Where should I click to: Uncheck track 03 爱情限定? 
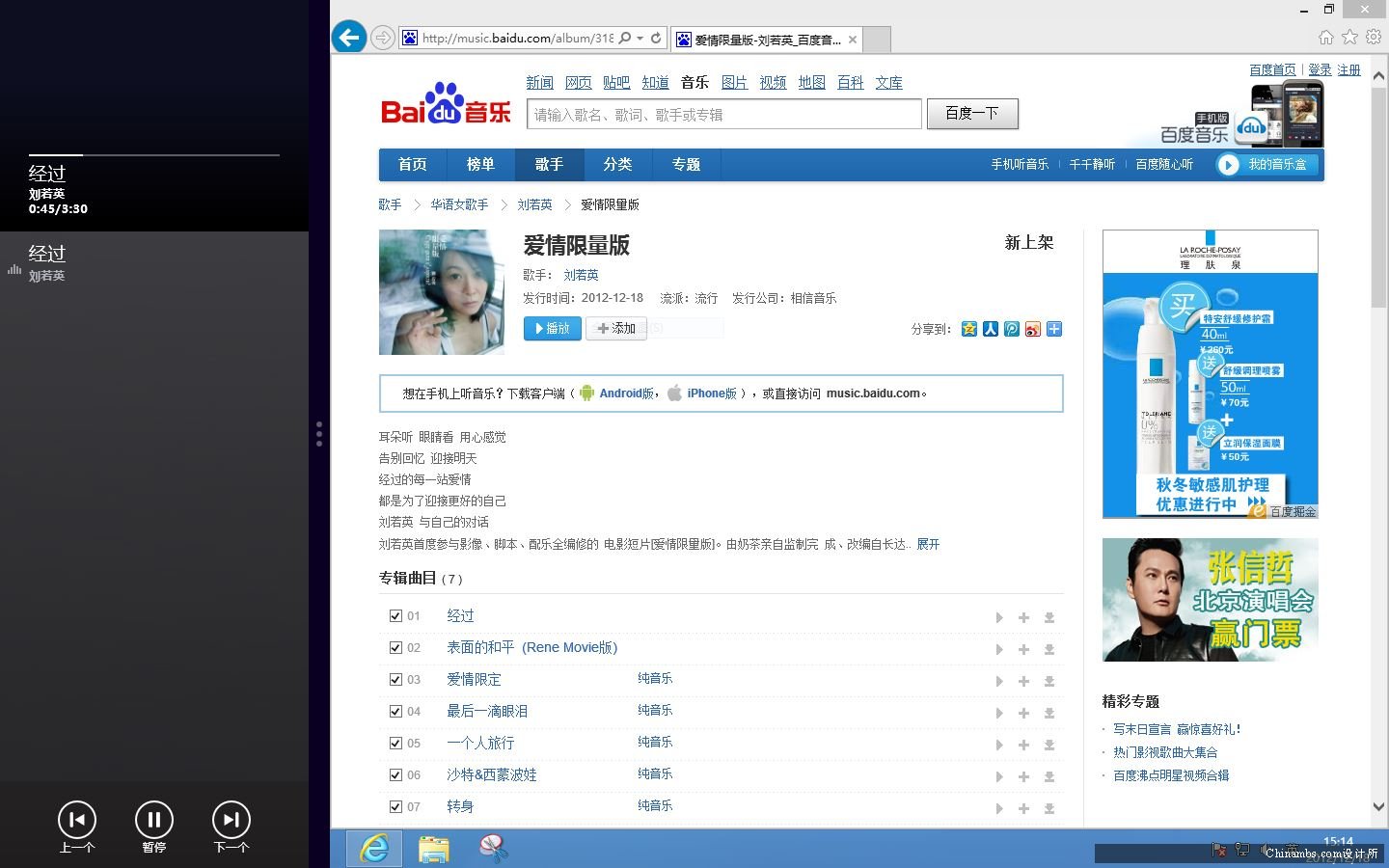coord(395,679)
